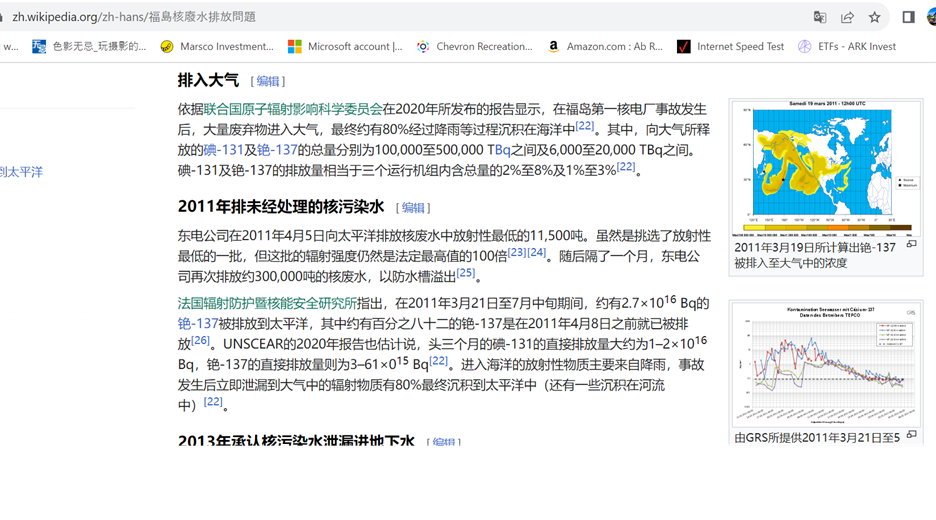Enlarge the cesium-137 atmosphere map image
Viewport: 936px width, 520px height.
click(x=911, y=244)
